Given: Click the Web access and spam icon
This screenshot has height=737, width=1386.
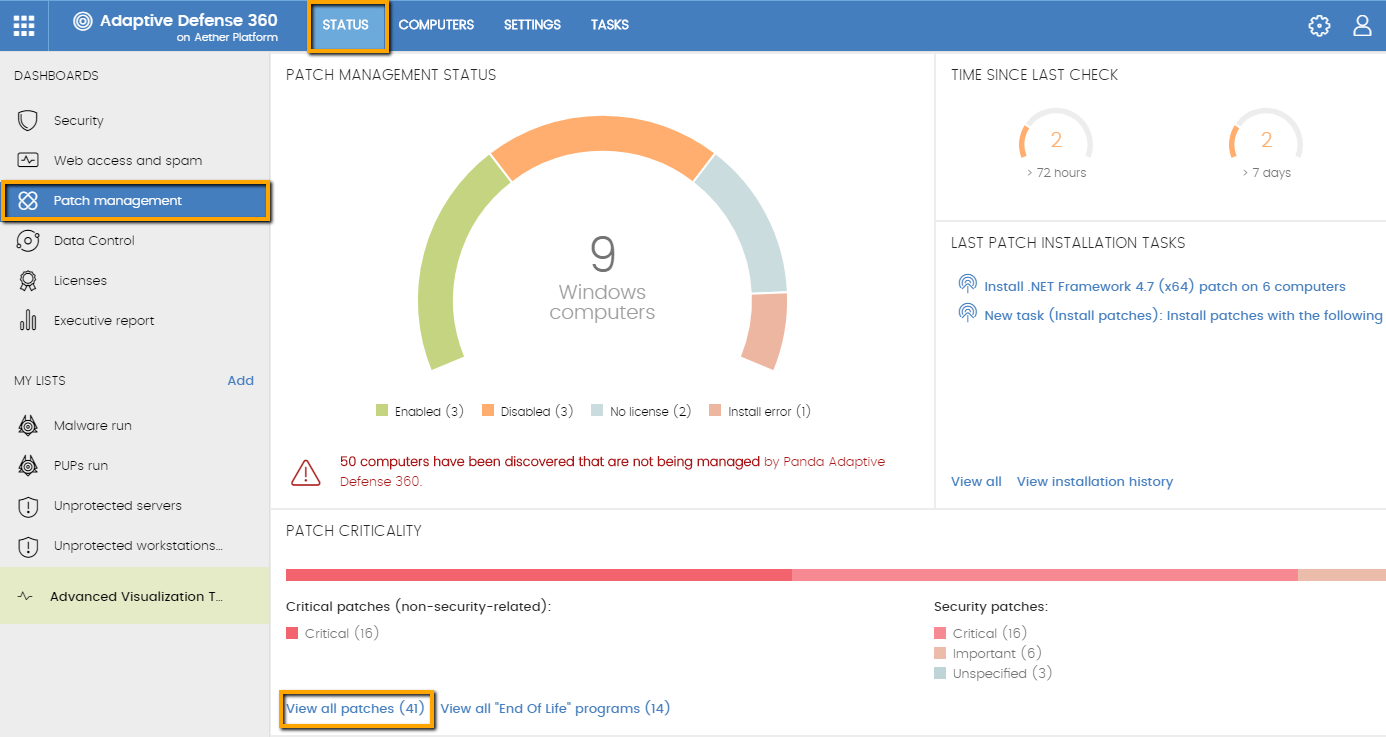Looking at the screenshot, I should coord(28,161).
